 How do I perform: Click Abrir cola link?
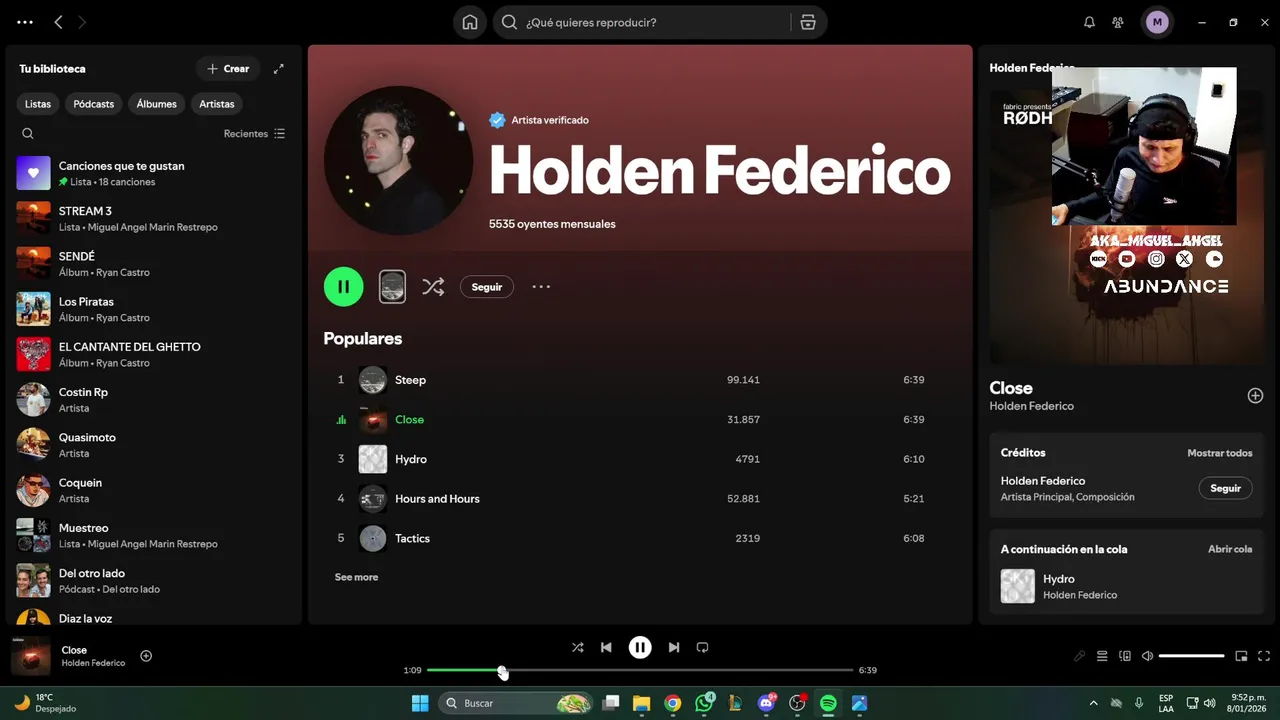[1230, 549]
